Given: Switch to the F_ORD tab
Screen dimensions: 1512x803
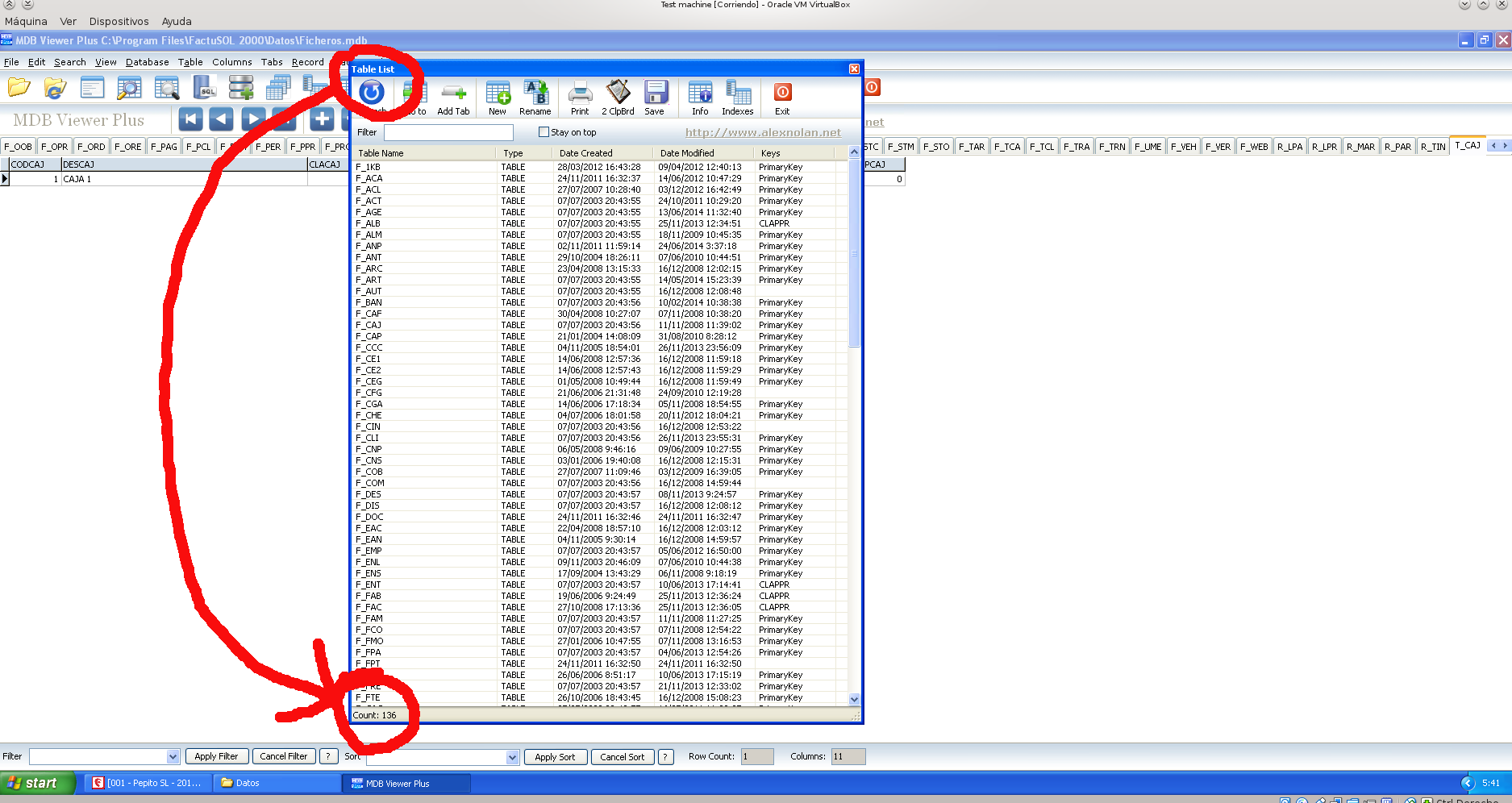Looking at the screenshot, I should pyautogui.click(x=91, y=147).
